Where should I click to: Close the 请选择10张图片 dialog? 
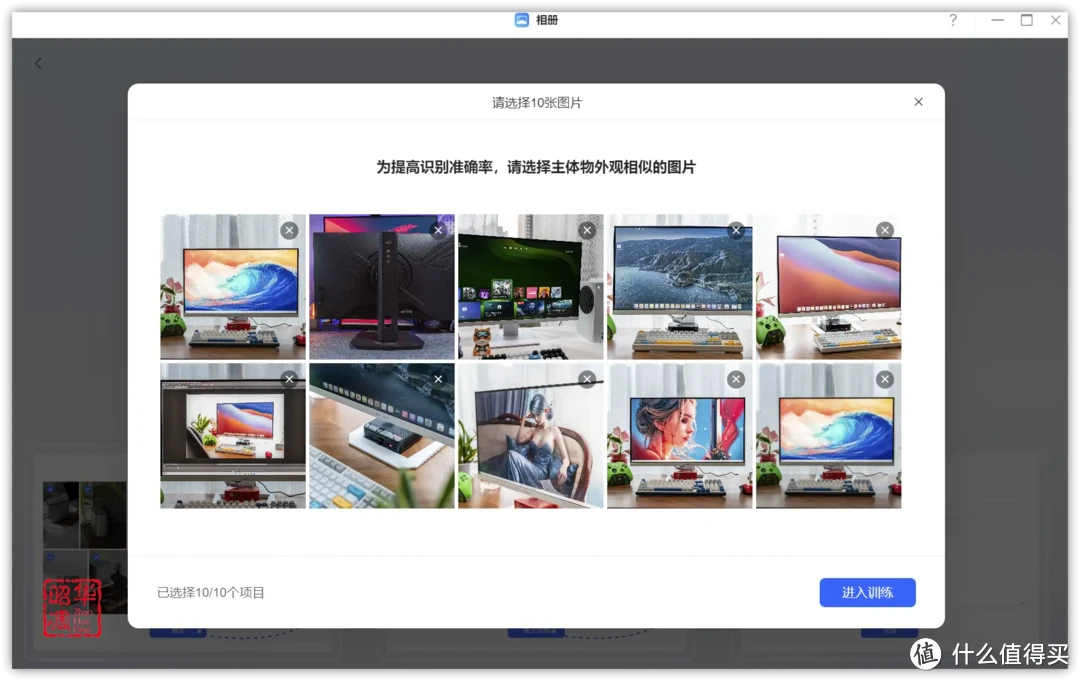pos(918,101)
